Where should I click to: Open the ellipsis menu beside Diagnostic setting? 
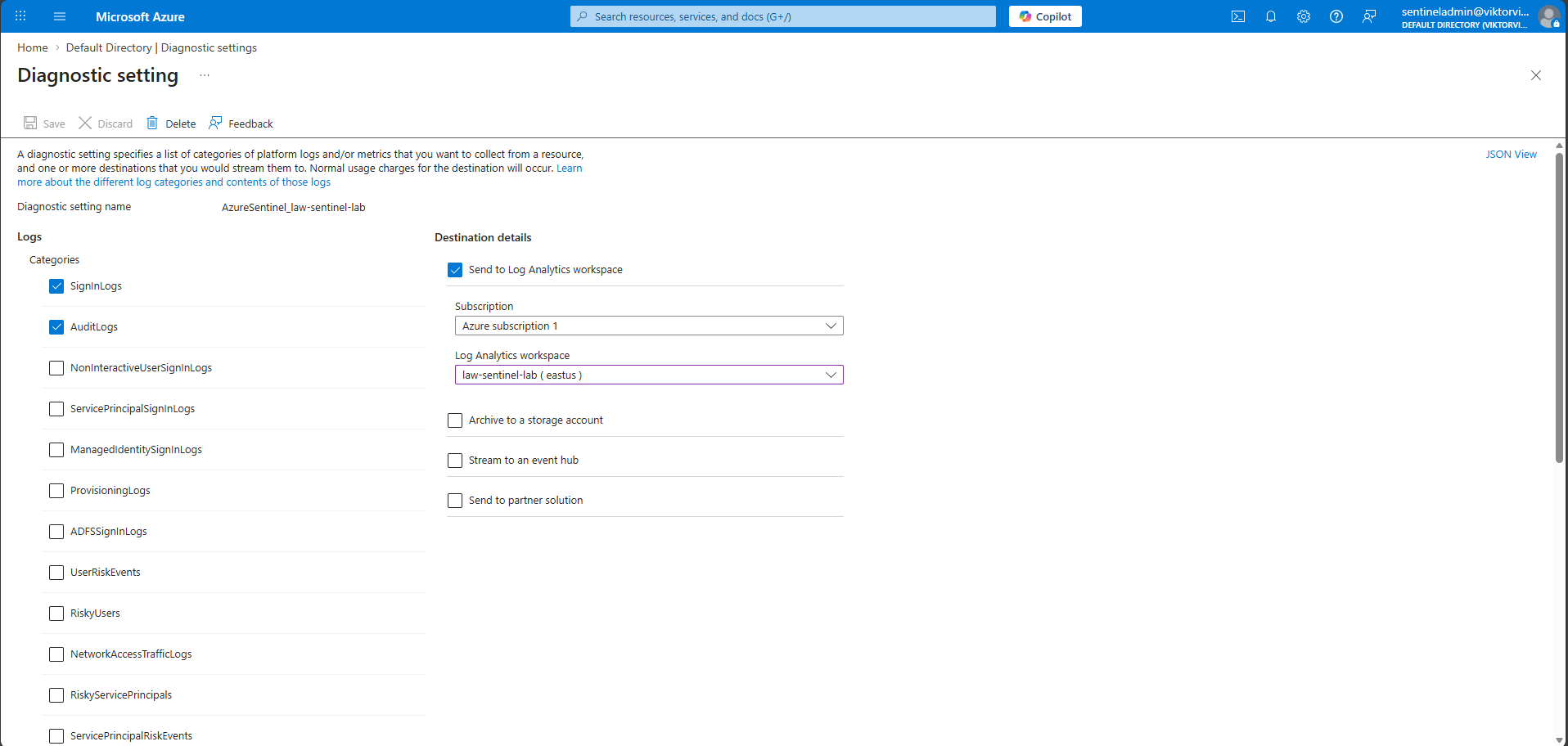(x=205, y=75)
